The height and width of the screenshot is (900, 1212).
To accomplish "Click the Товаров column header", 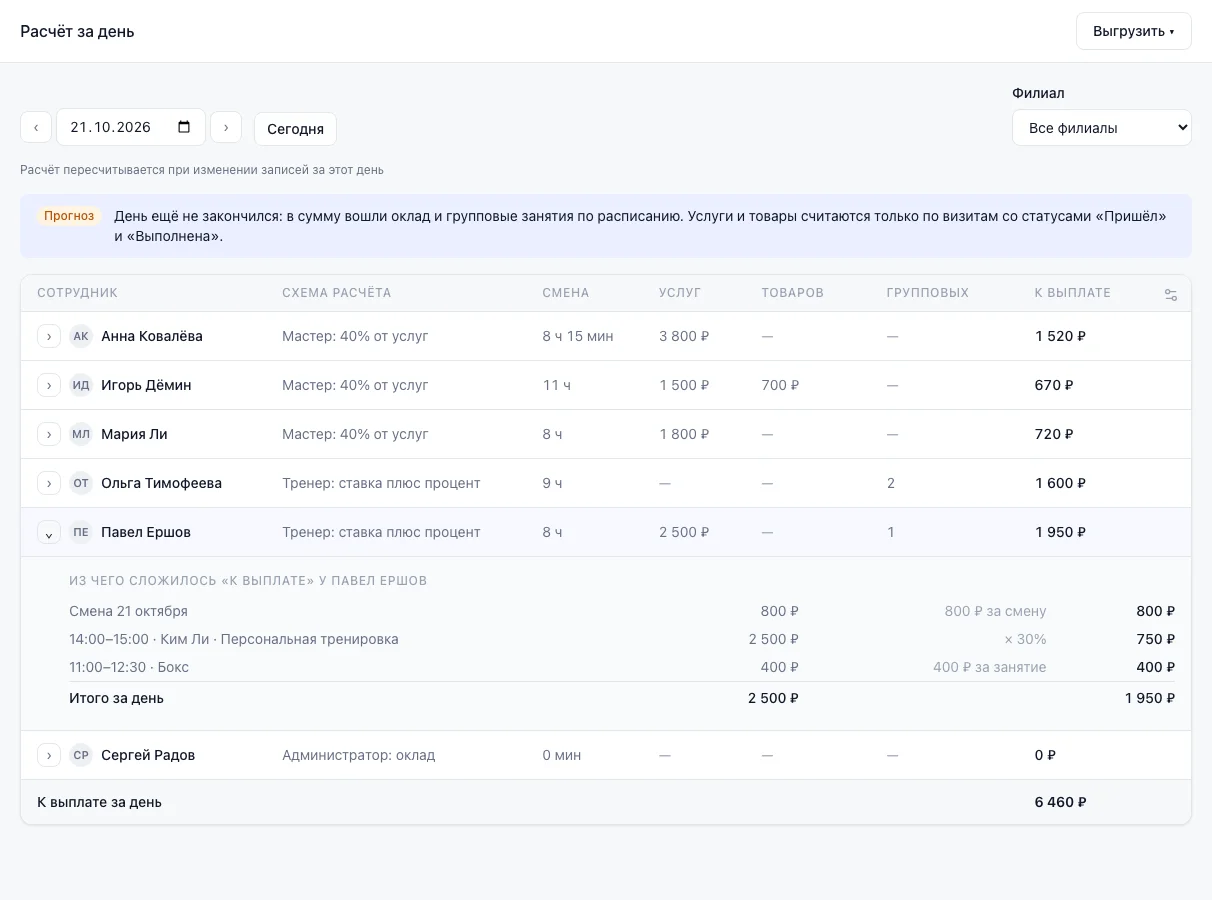I will [x=792, y=293].
